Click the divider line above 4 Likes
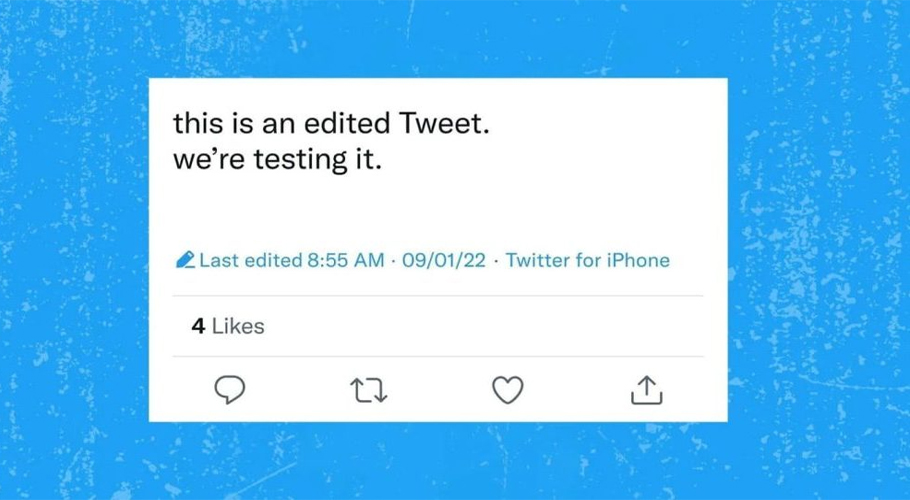The width and height of the screenshot is (910, 500). [438, 296]
